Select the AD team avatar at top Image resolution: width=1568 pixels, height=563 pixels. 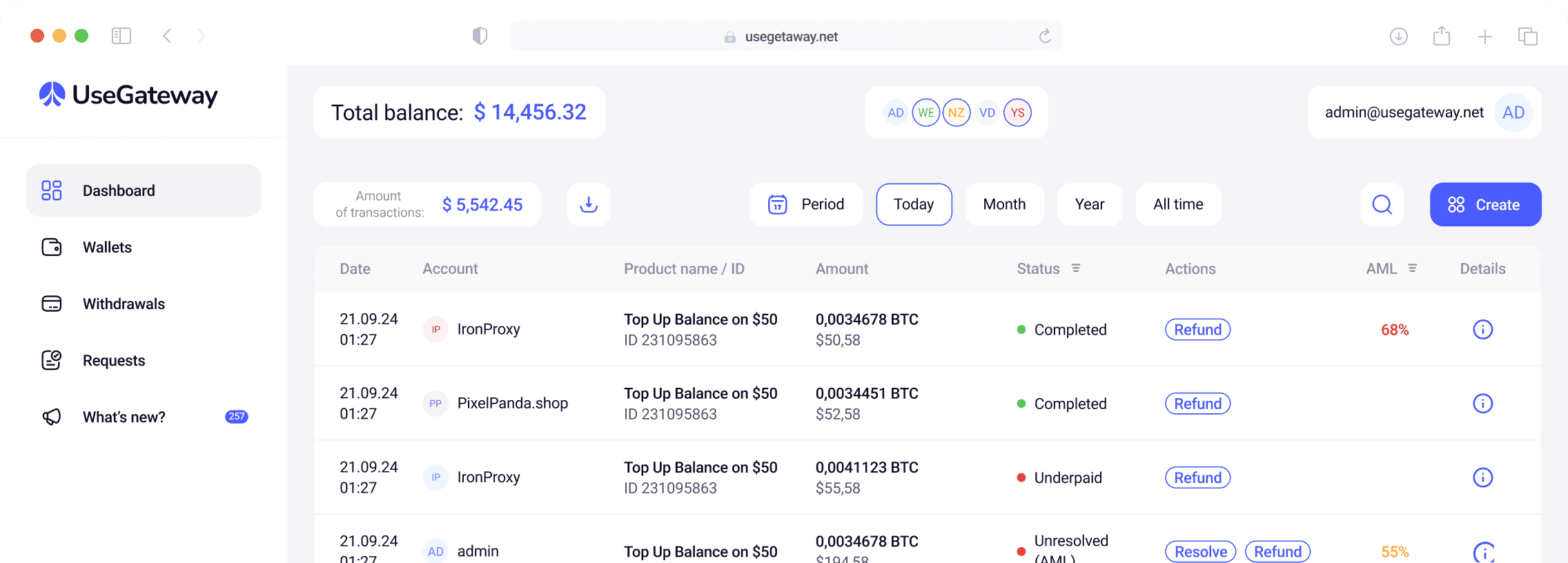[896, 112]
